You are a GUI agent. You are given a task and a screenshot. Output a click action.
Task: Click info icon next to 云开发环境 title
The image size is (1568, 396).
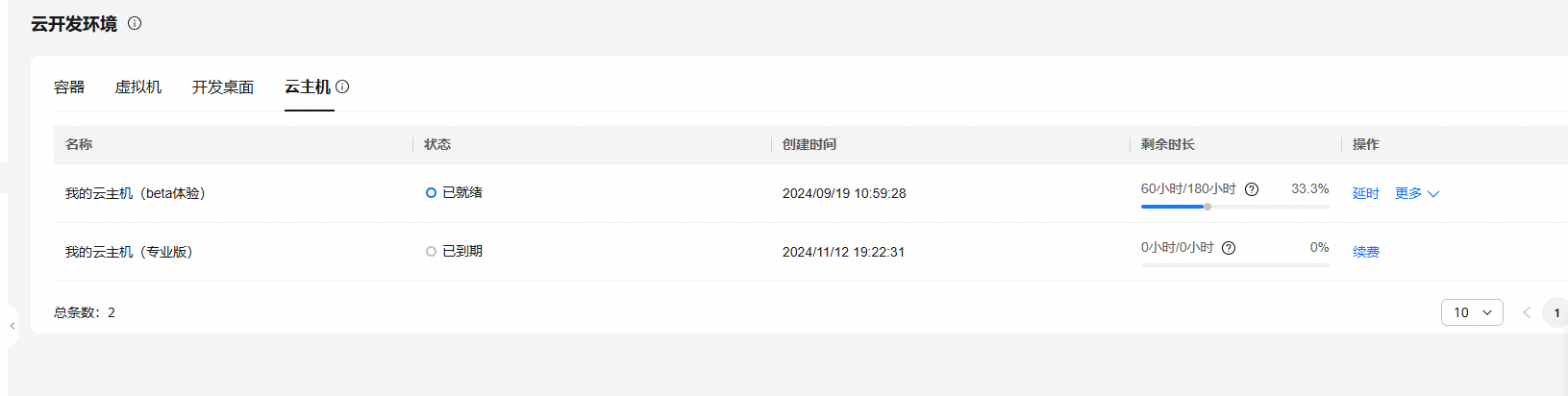(135, 23)
